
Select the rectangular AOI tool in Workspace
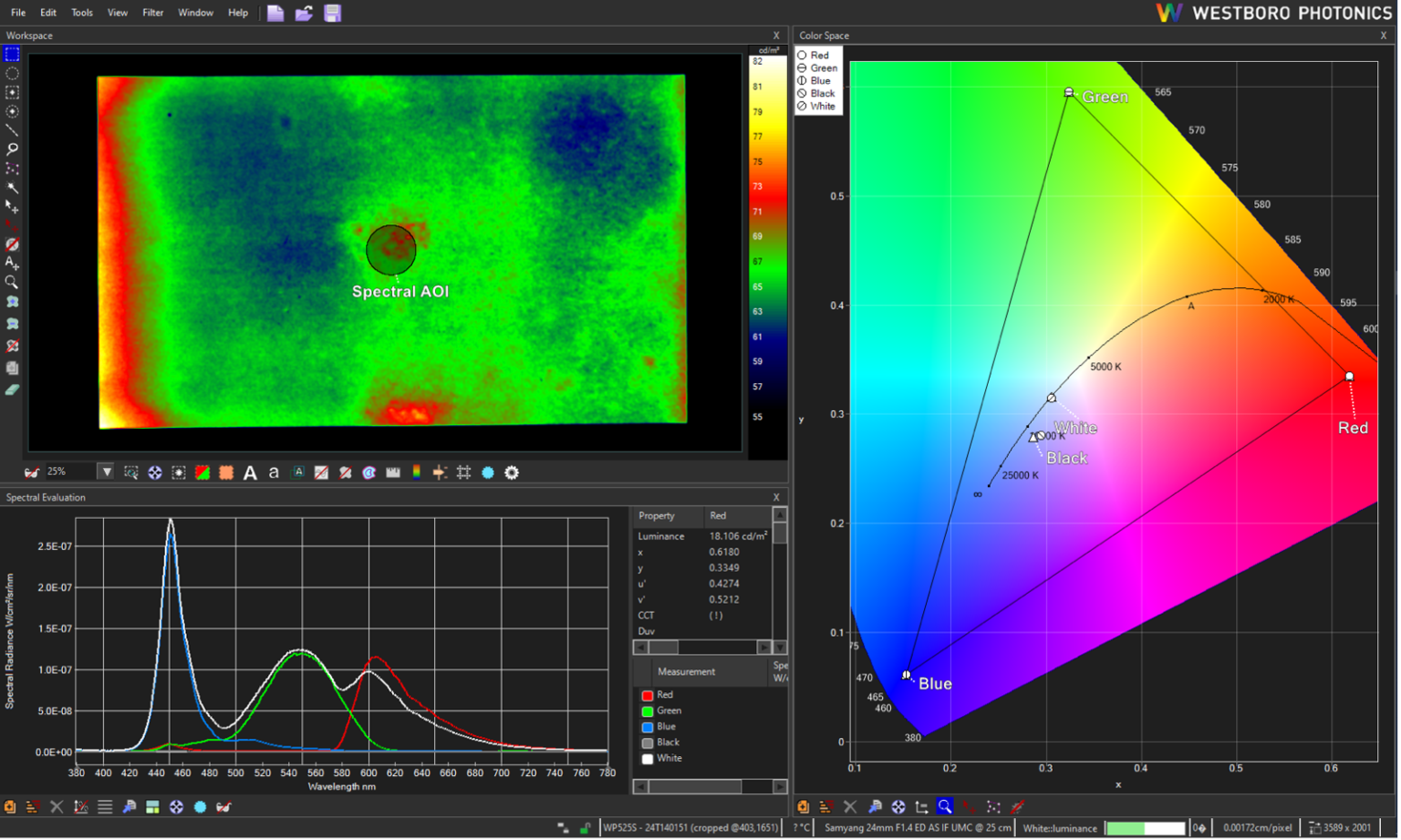coord(12,55)
